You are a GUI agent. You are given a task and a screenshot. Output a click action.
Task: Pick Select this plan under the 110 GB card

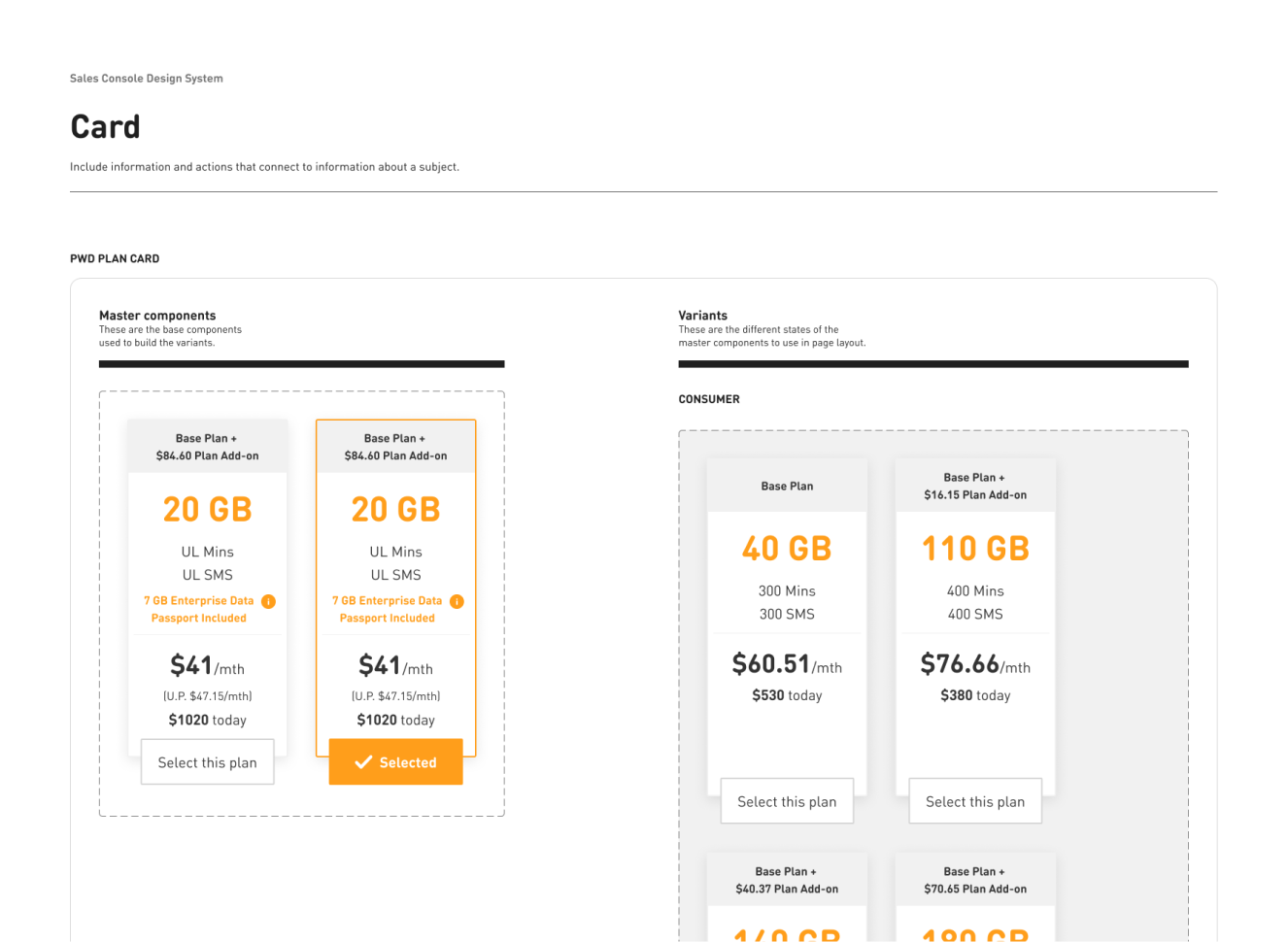(975, 801)
